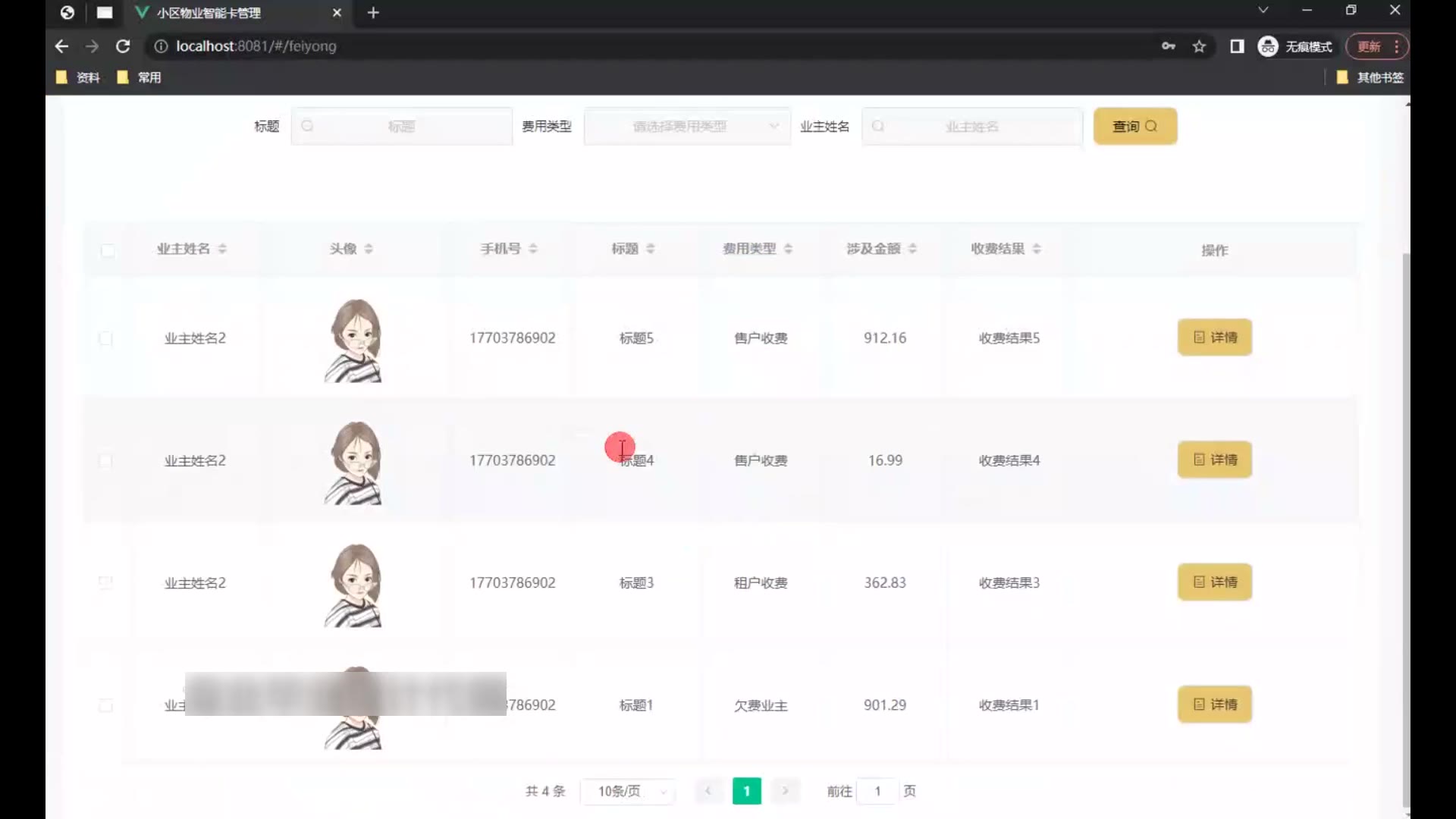This screenshot has width=1456, height=819.
Task: Bookmark this page with star icon
Action: 1199,46
